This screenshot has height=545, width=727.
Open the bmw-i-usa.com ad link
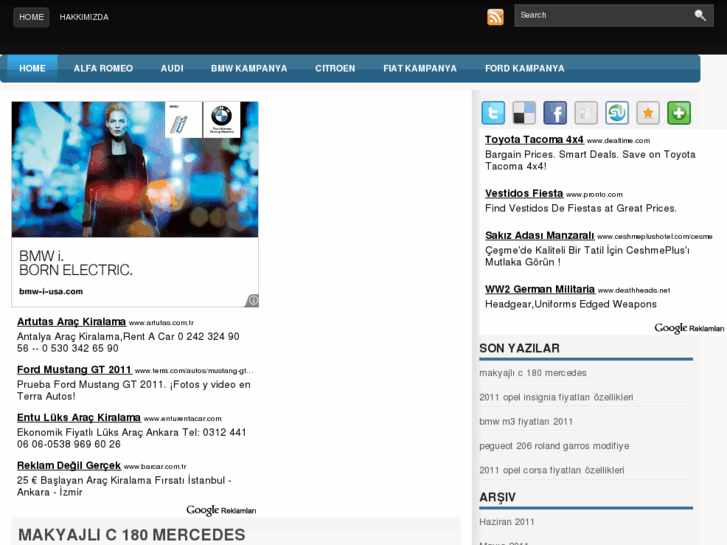[51, 291]
